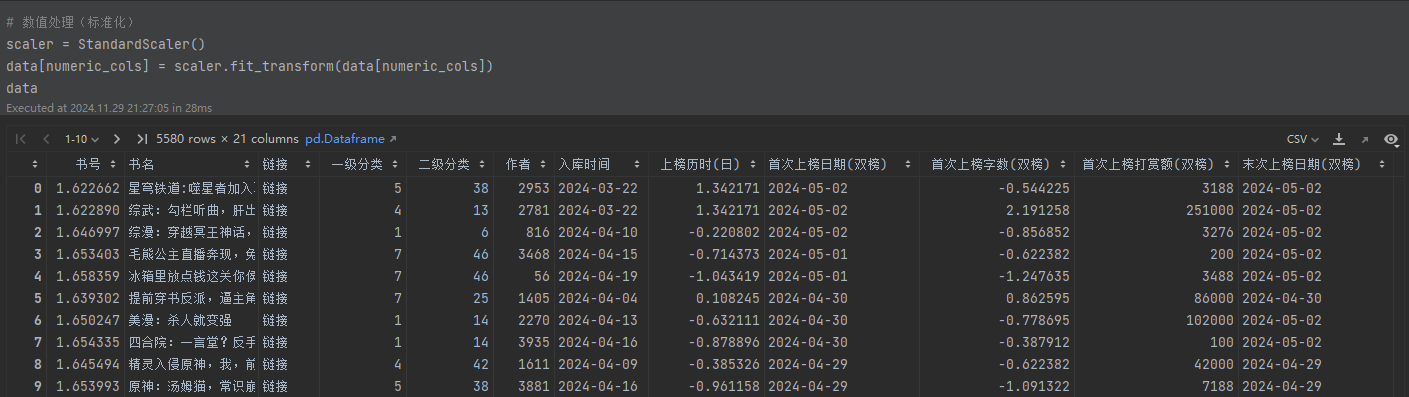
Task: Select the 入库时间 column header label
Action: click(583, 164)
